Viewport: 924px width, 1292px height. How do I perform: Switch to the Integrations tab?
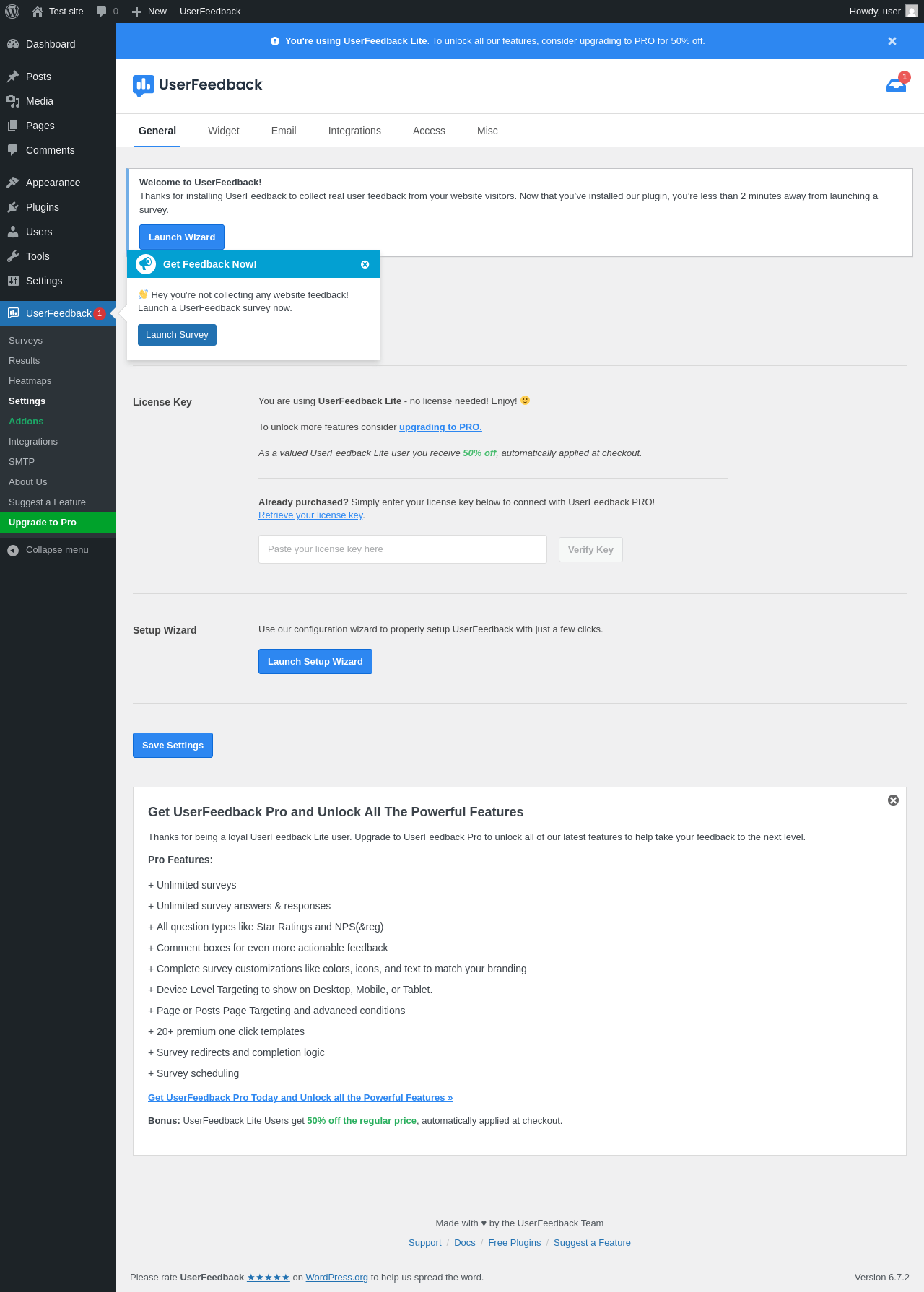(x=354, y=131)
